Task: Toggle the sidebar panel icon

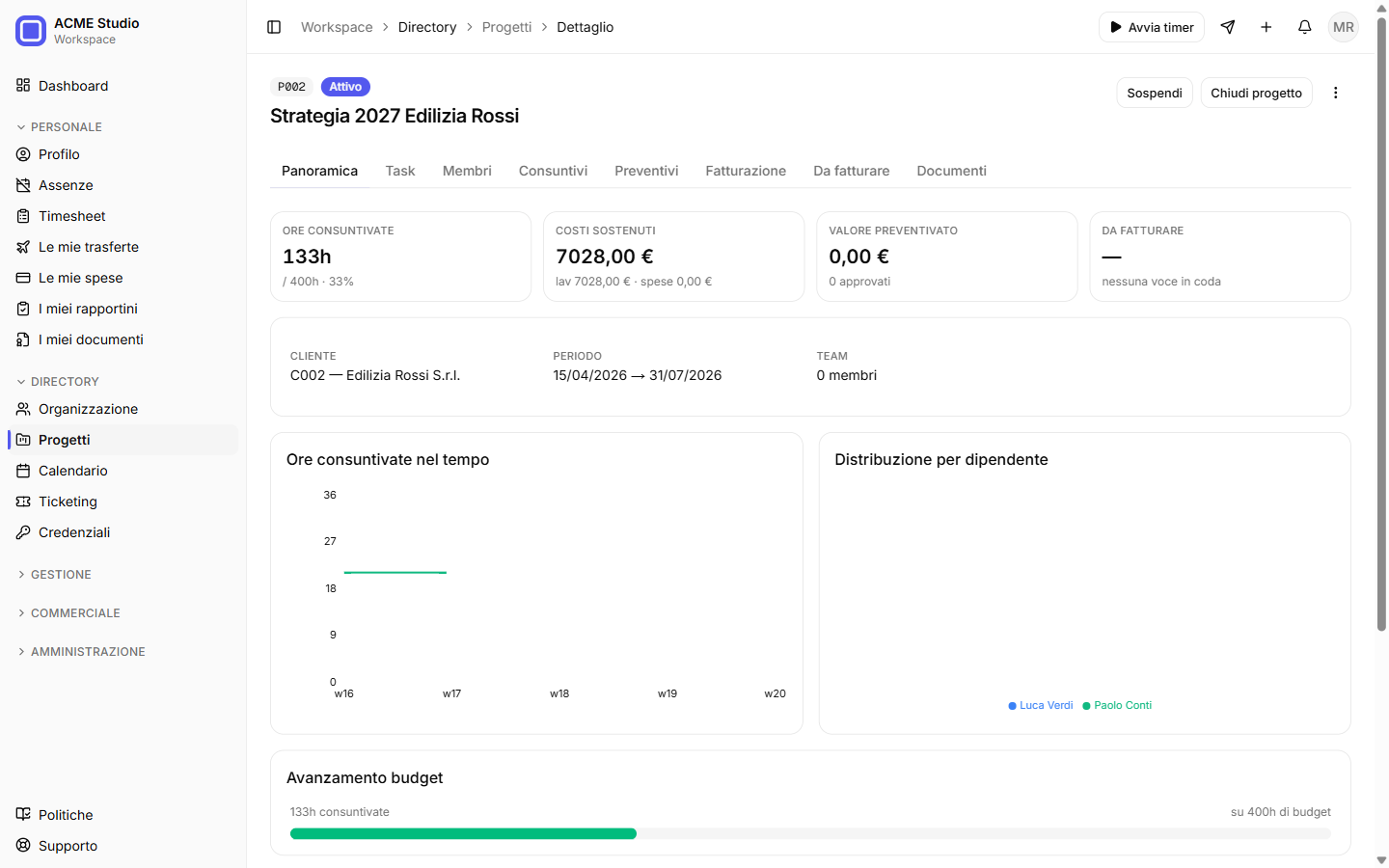Action: click(x=274, y=27)
